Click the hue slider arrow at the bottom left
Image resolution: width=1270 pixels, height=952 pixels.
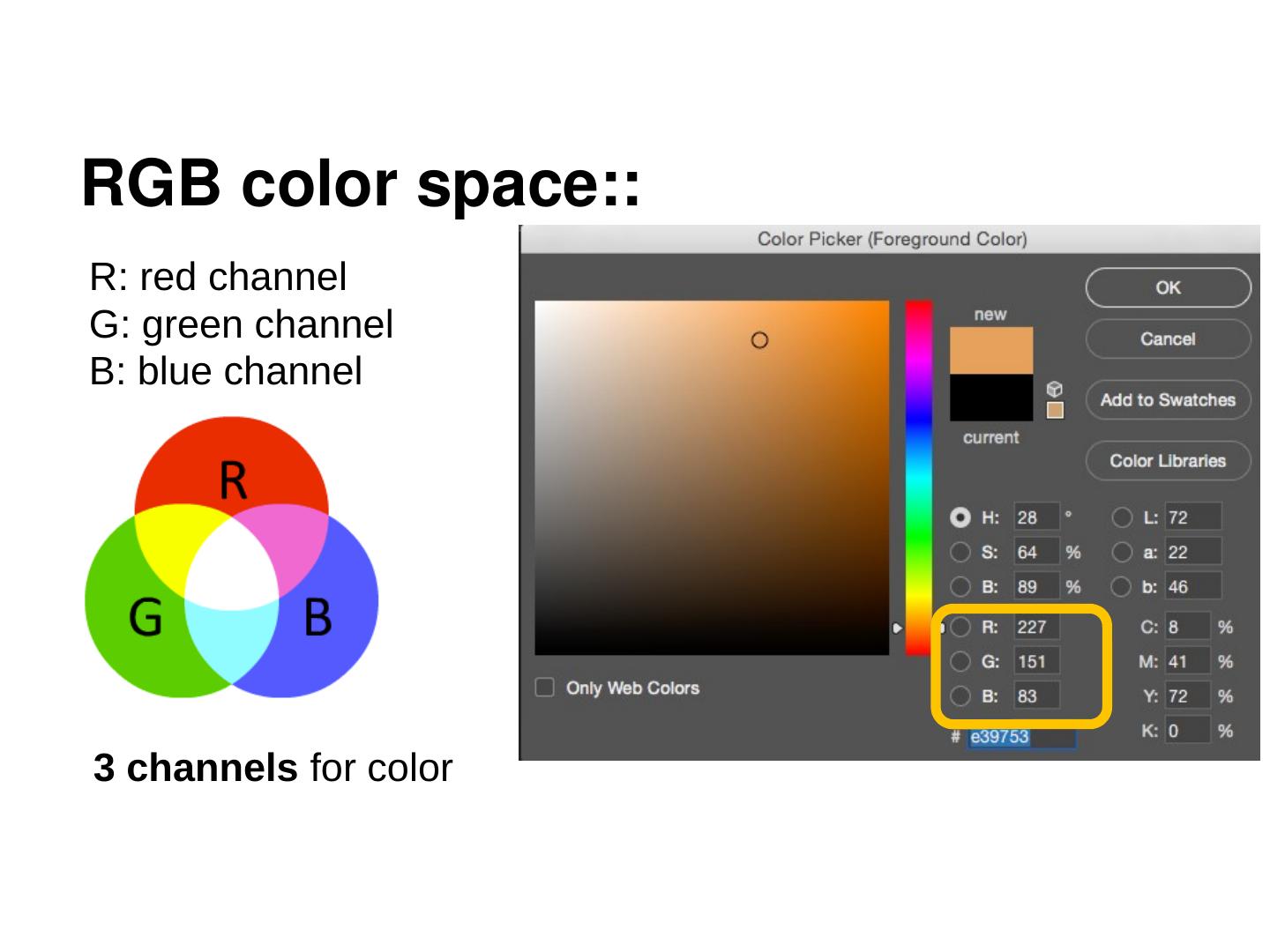pyautogui.click(x=897, y=628)
